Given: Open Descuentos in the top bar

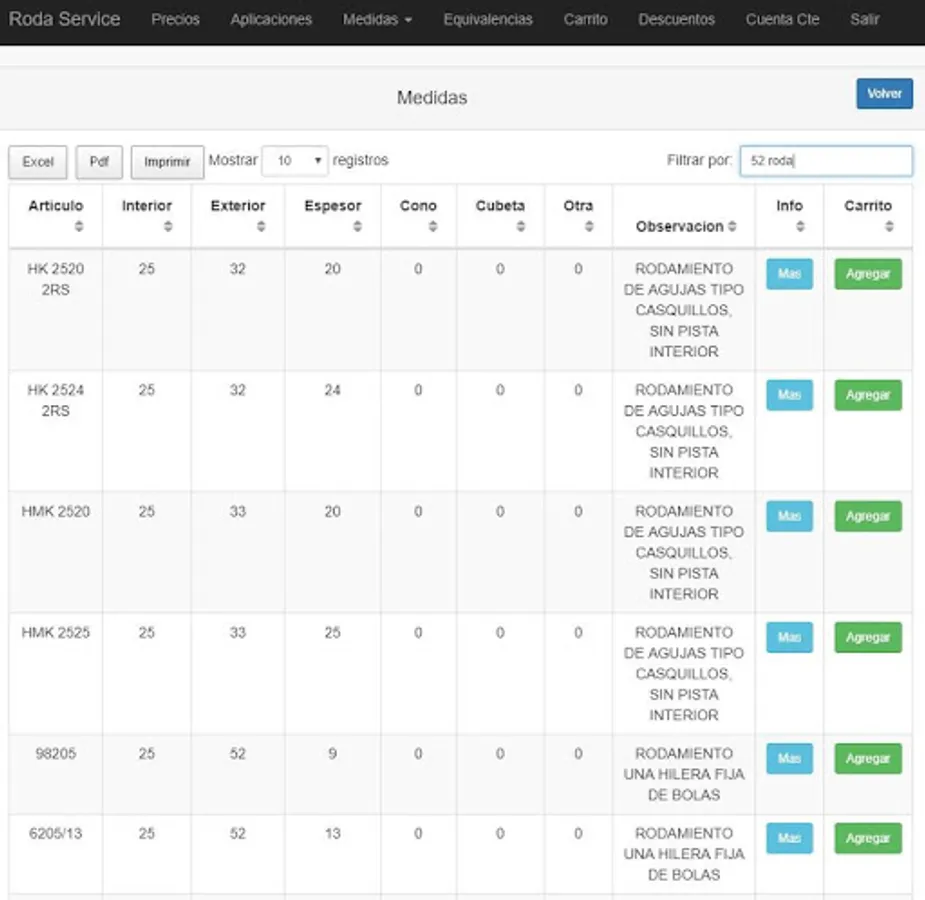Looking at the screenshot, I should [677, 19].
